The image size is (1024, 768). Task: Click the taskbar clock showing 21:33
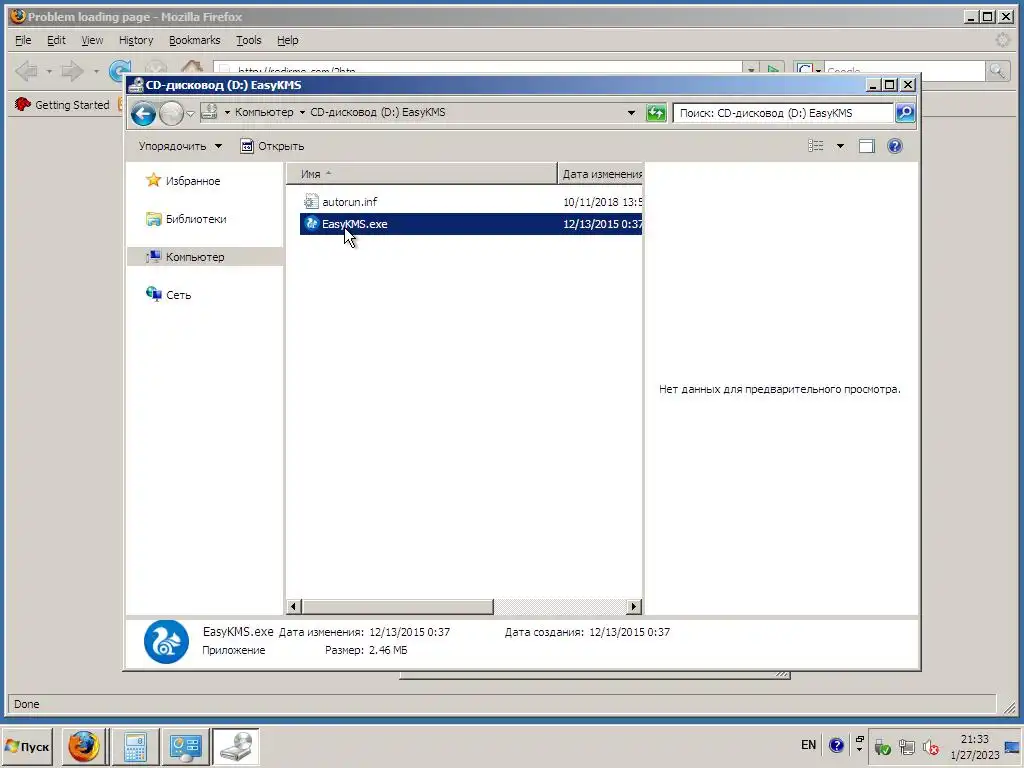pyautogui.click(x=974, y=747)
